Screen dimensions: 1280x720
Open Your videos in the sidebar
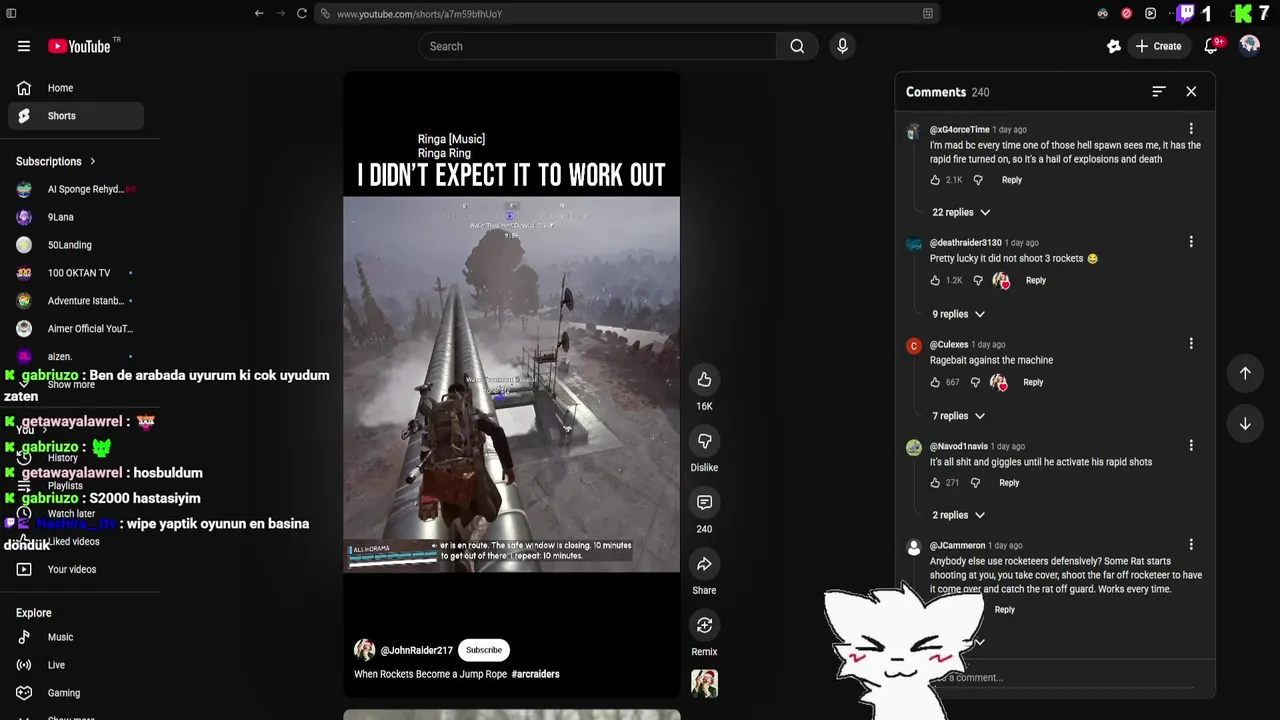point(76,569)
